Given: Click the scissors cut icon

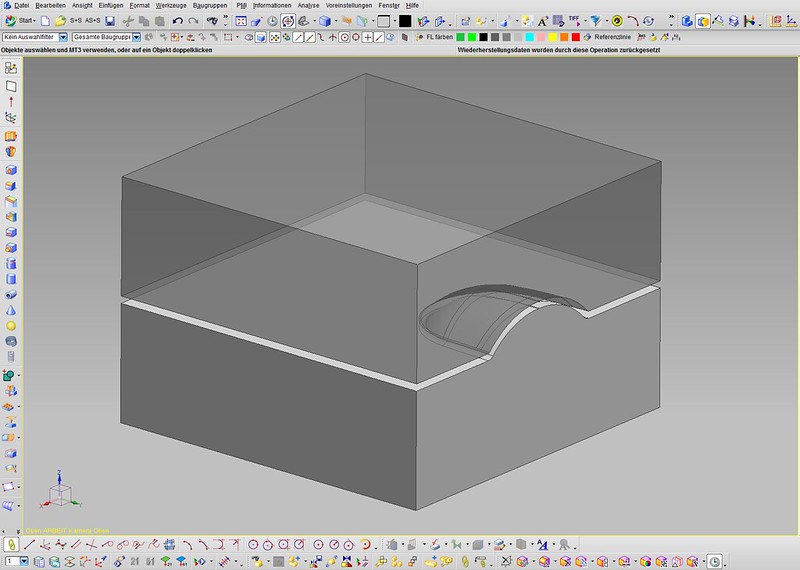Looking at the screenshot, I should coord(128,21).
